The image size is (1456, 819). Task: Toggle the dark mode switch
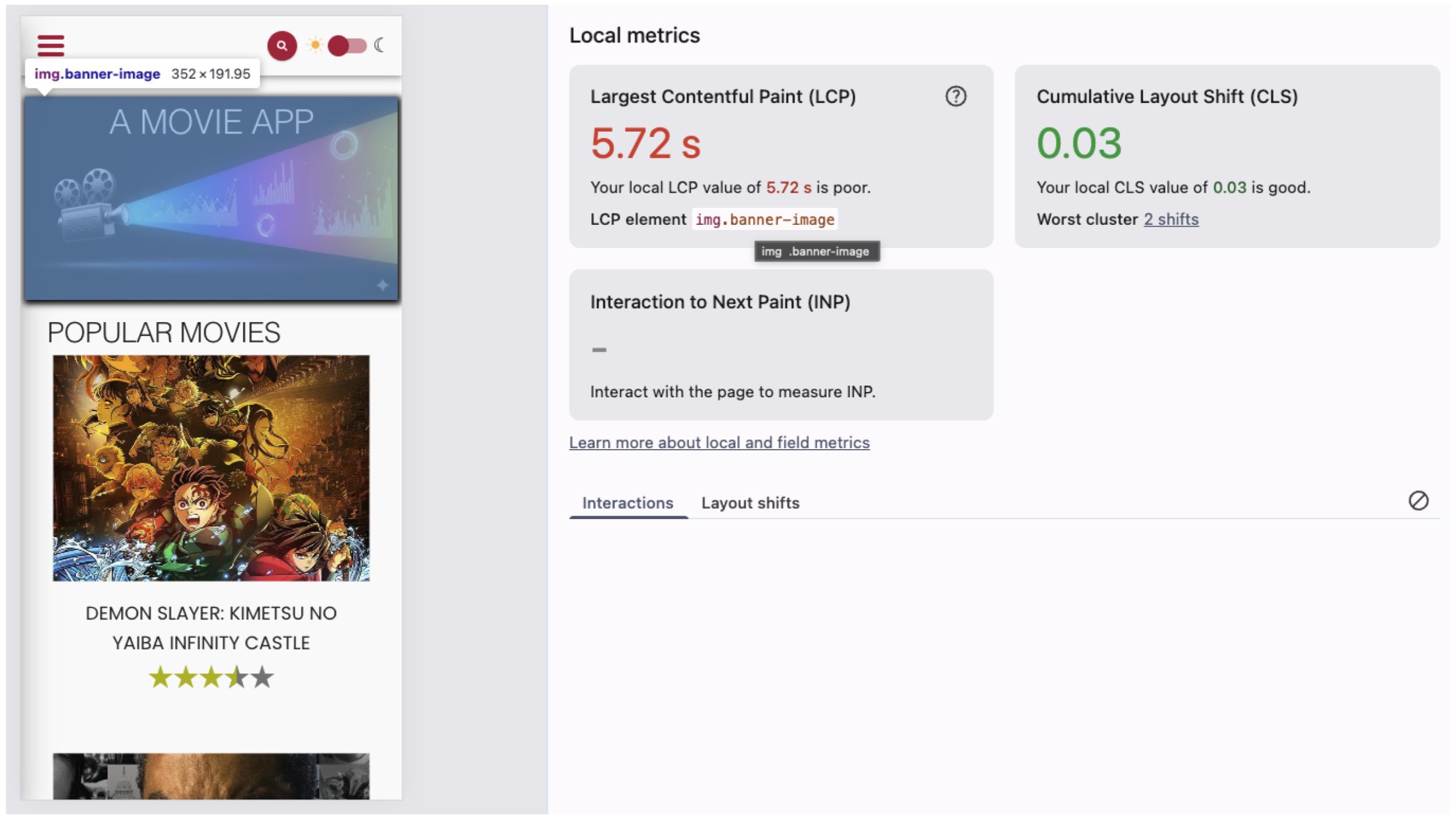[x=347, y=45]
